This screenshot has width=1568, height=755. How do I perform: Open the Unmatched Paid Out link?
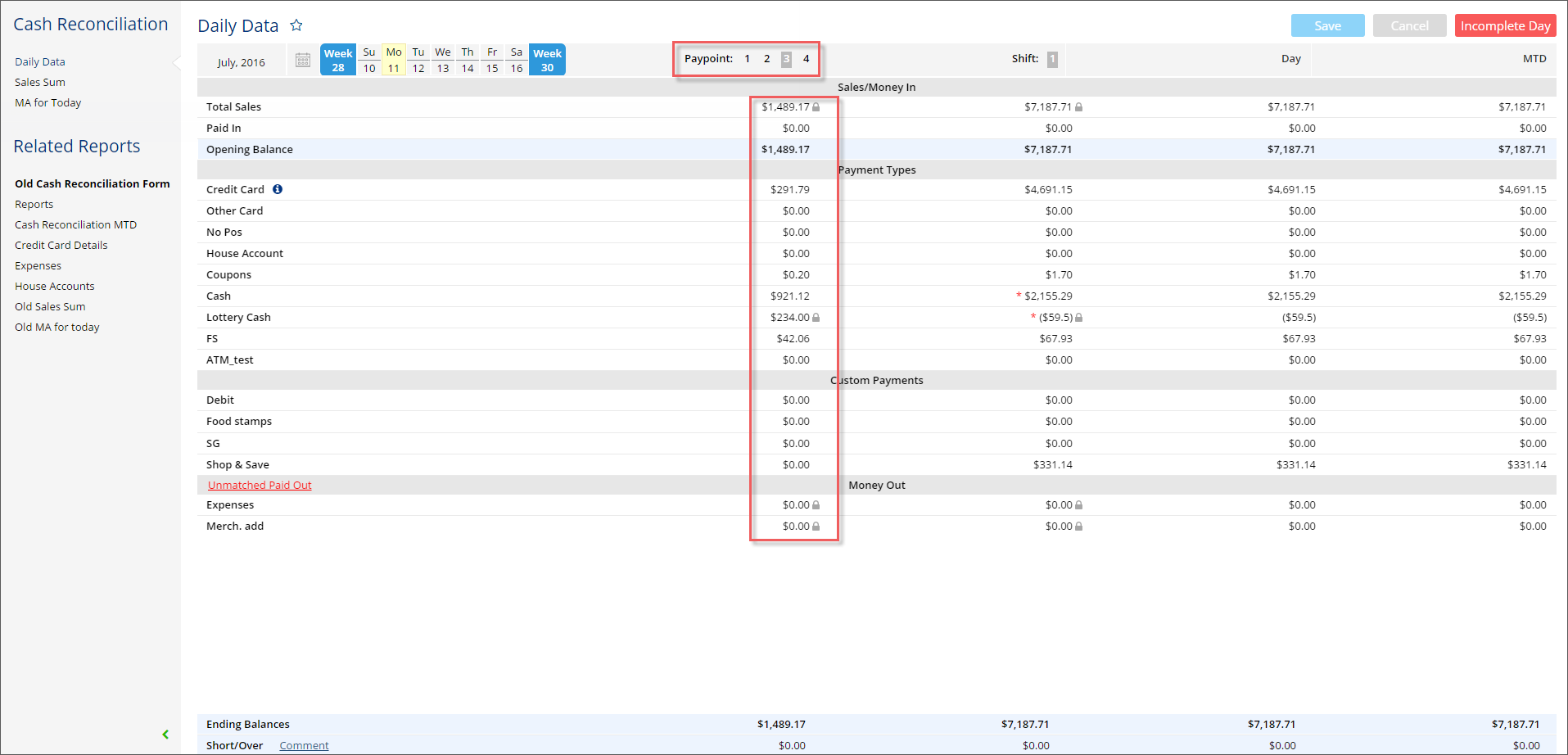point(260,484)
